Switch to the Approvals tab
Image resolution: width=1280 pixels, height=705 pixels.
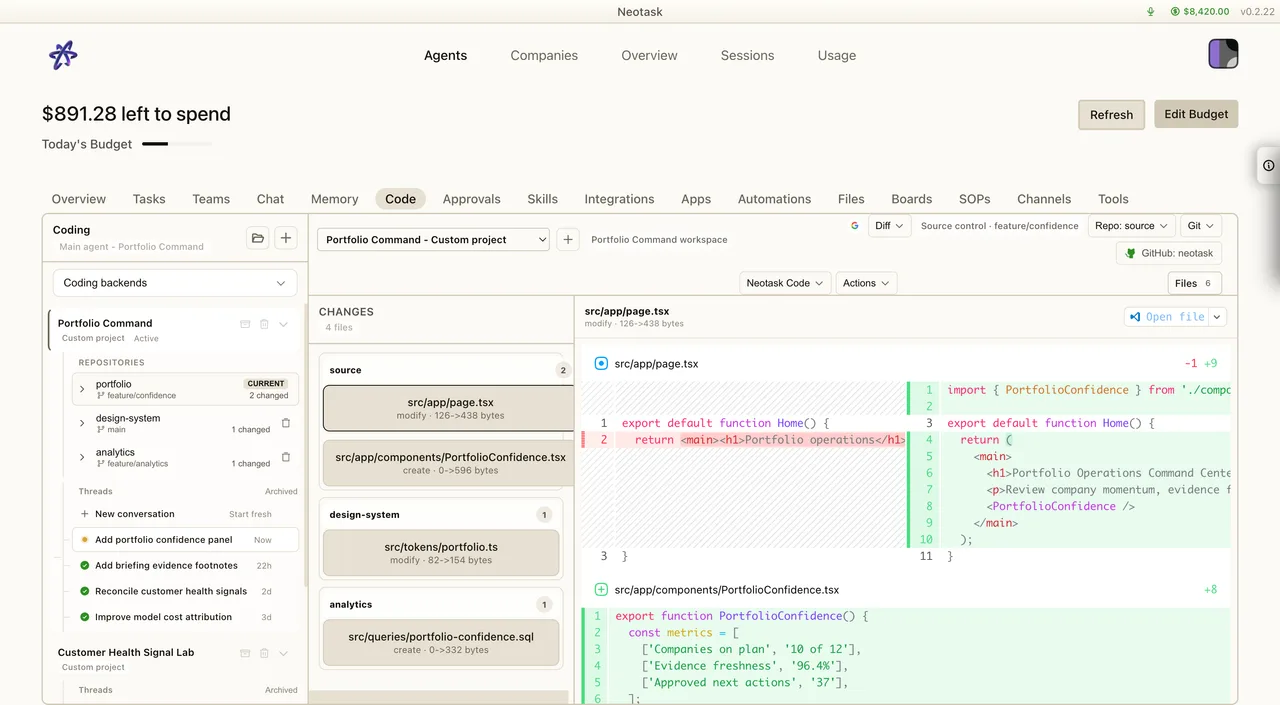click(x=471, y=199)
